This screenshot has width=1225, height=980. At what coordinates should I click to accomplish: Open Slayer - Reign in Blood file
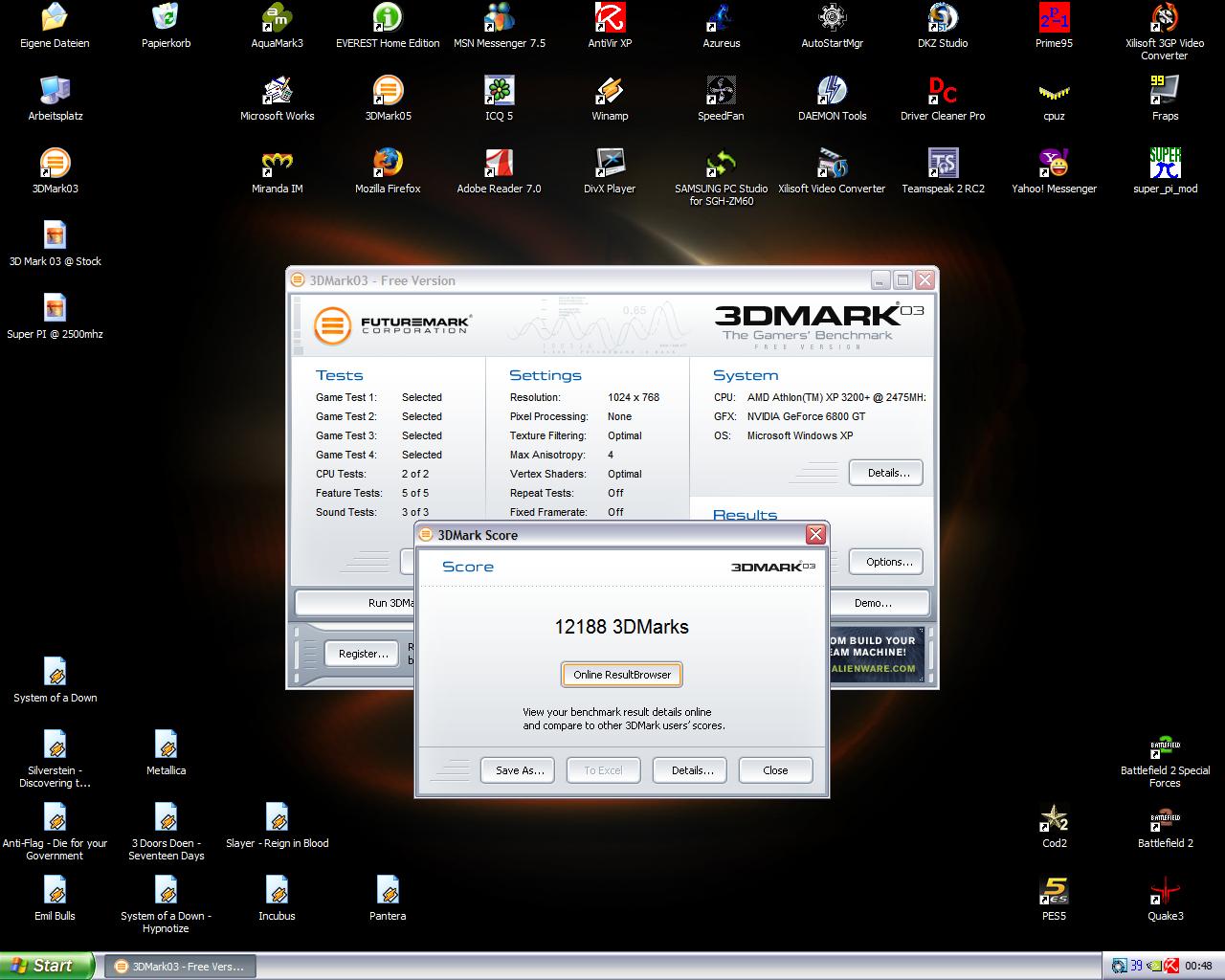pos(278,826)
